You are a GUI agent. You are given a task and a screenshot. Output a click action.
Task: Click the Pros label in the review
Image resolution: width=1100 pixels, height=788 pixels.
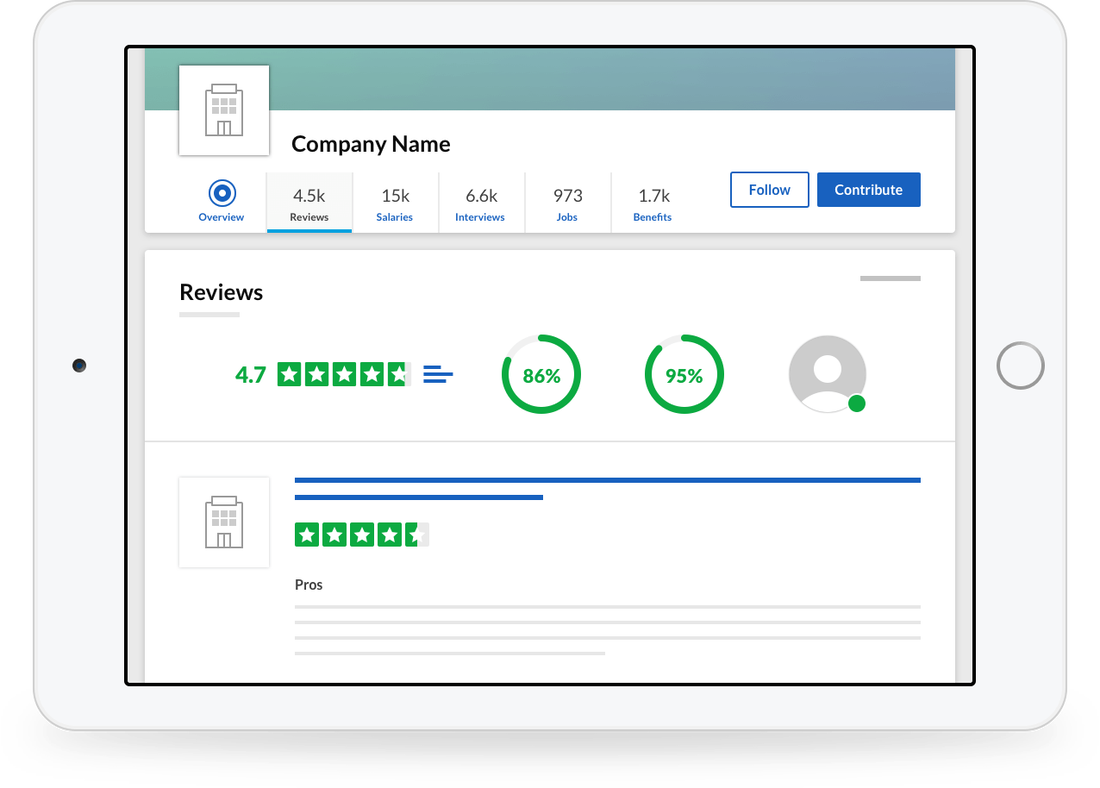309,585
